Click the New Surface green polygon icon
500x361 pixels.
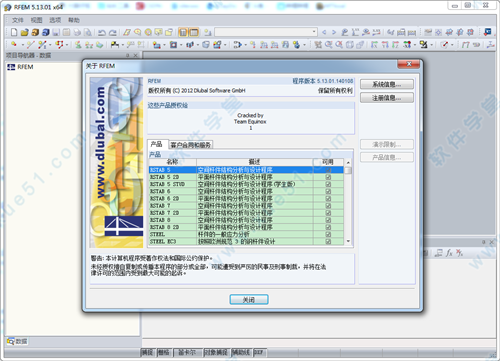pos(99,44)
